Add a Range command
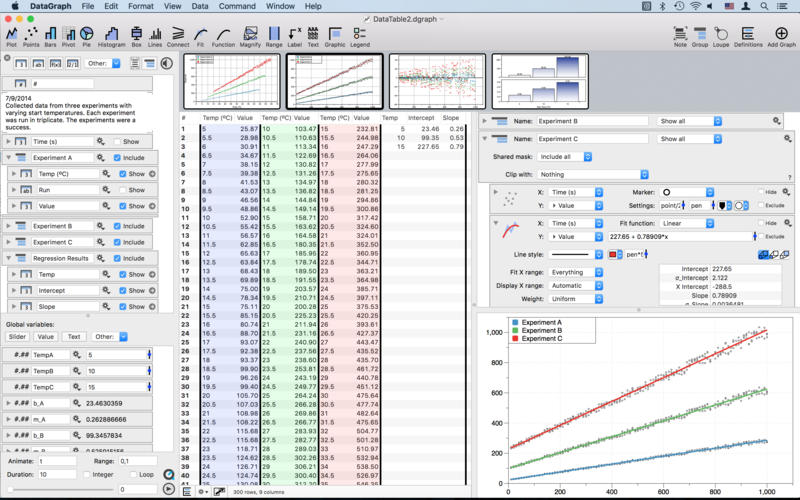Viewport: 800px width, 500px height. 274,37
